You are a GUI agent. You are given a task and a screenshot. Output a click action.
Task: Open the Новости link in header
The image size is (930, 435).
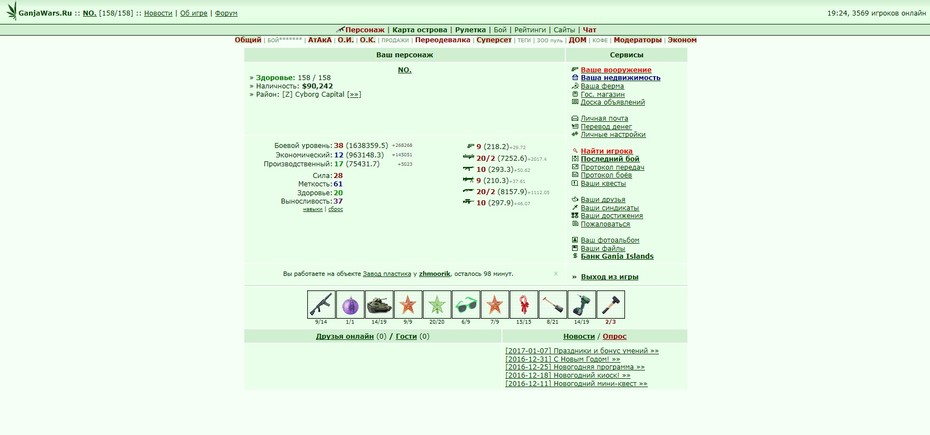coord(158,13)
